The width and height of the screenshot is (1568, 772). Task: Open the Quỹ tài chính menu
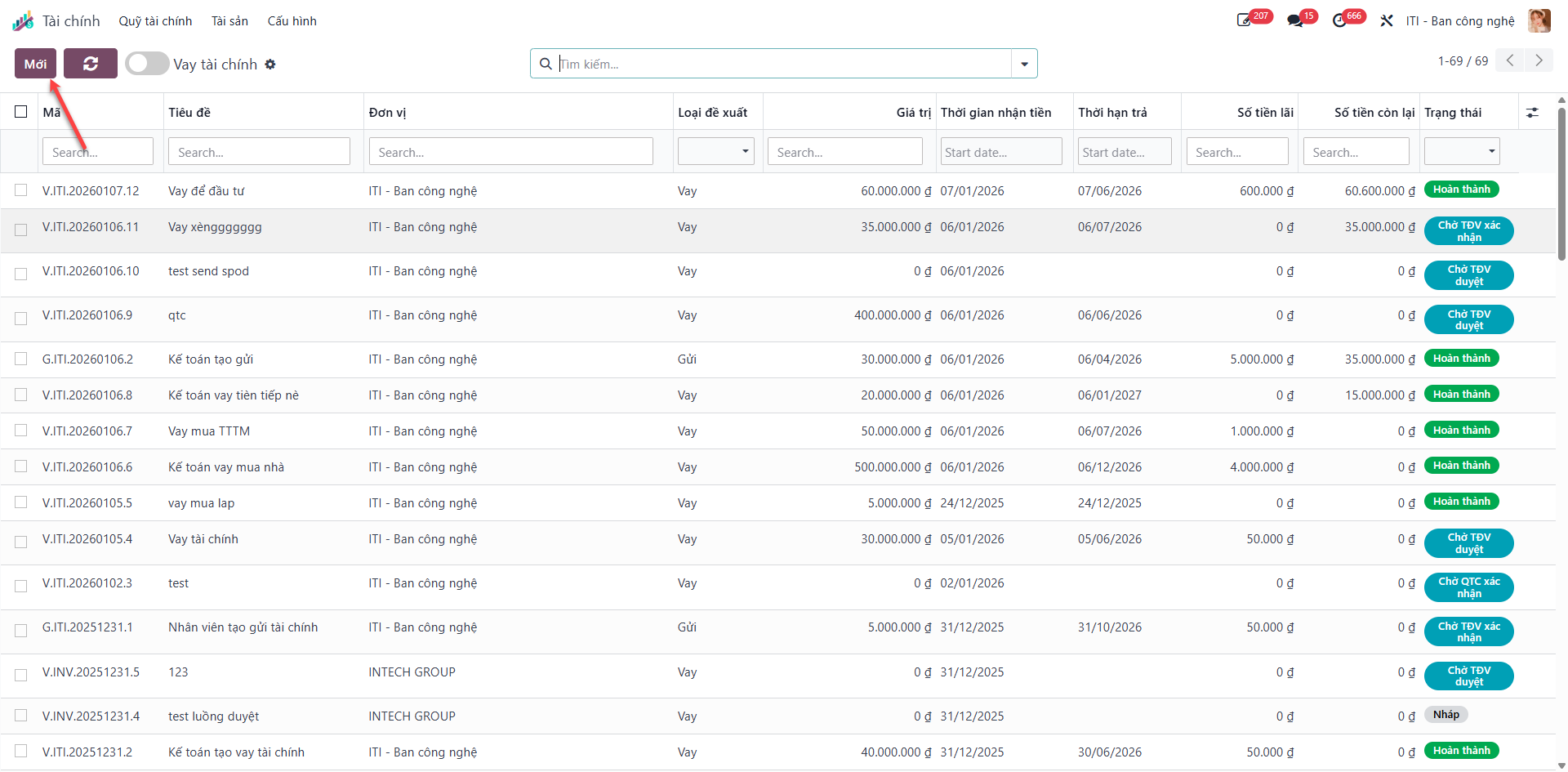click(x=155, y=20)
